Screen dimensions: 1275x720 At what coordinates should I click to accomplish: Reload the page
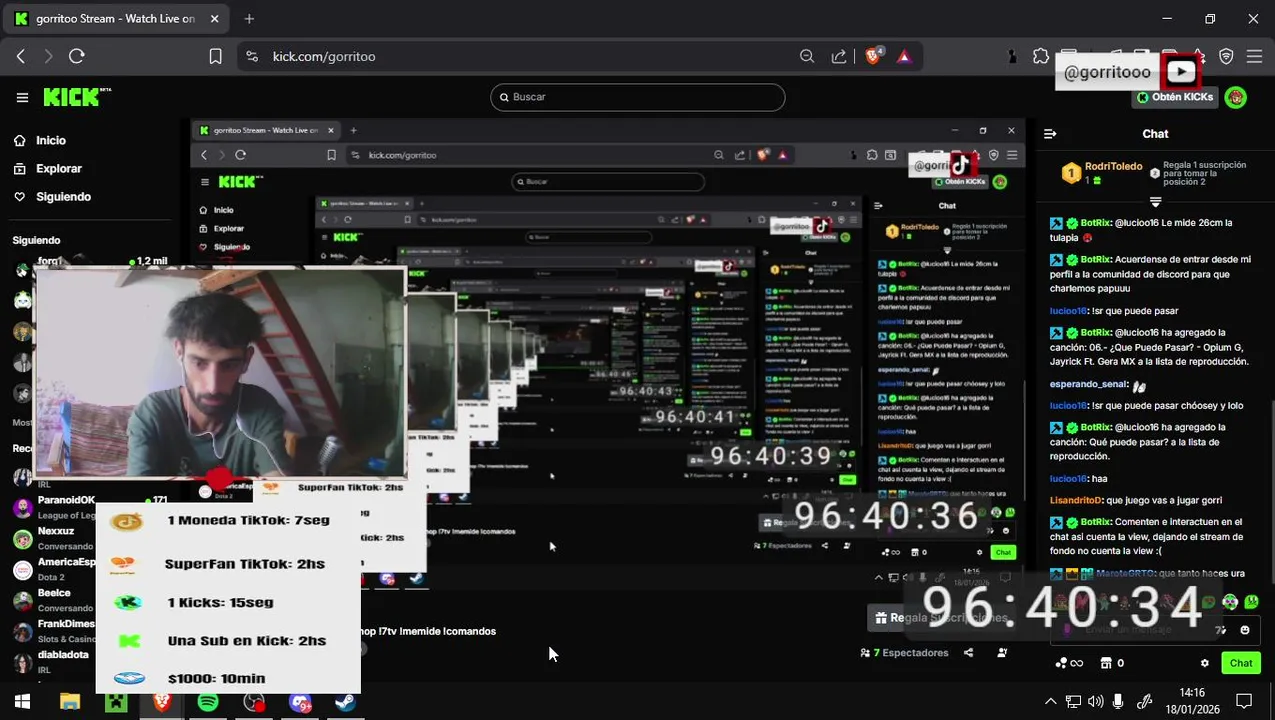[77, 57]
